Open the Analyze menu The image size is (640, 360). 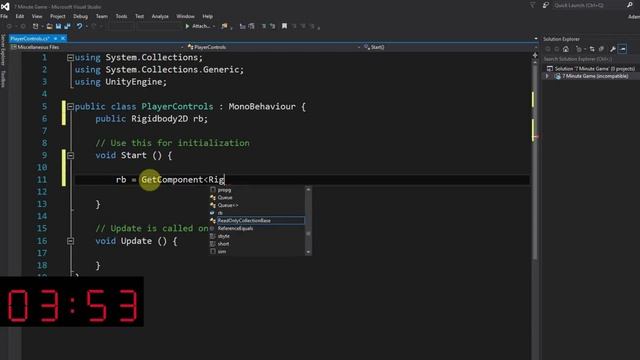click(160, 16)
